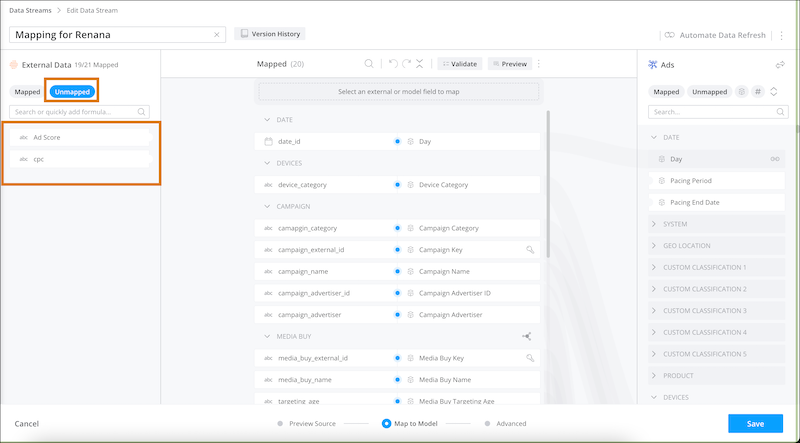
Task: Click the abc type icon of Ad Score
Action: click(x=23, y=137)
